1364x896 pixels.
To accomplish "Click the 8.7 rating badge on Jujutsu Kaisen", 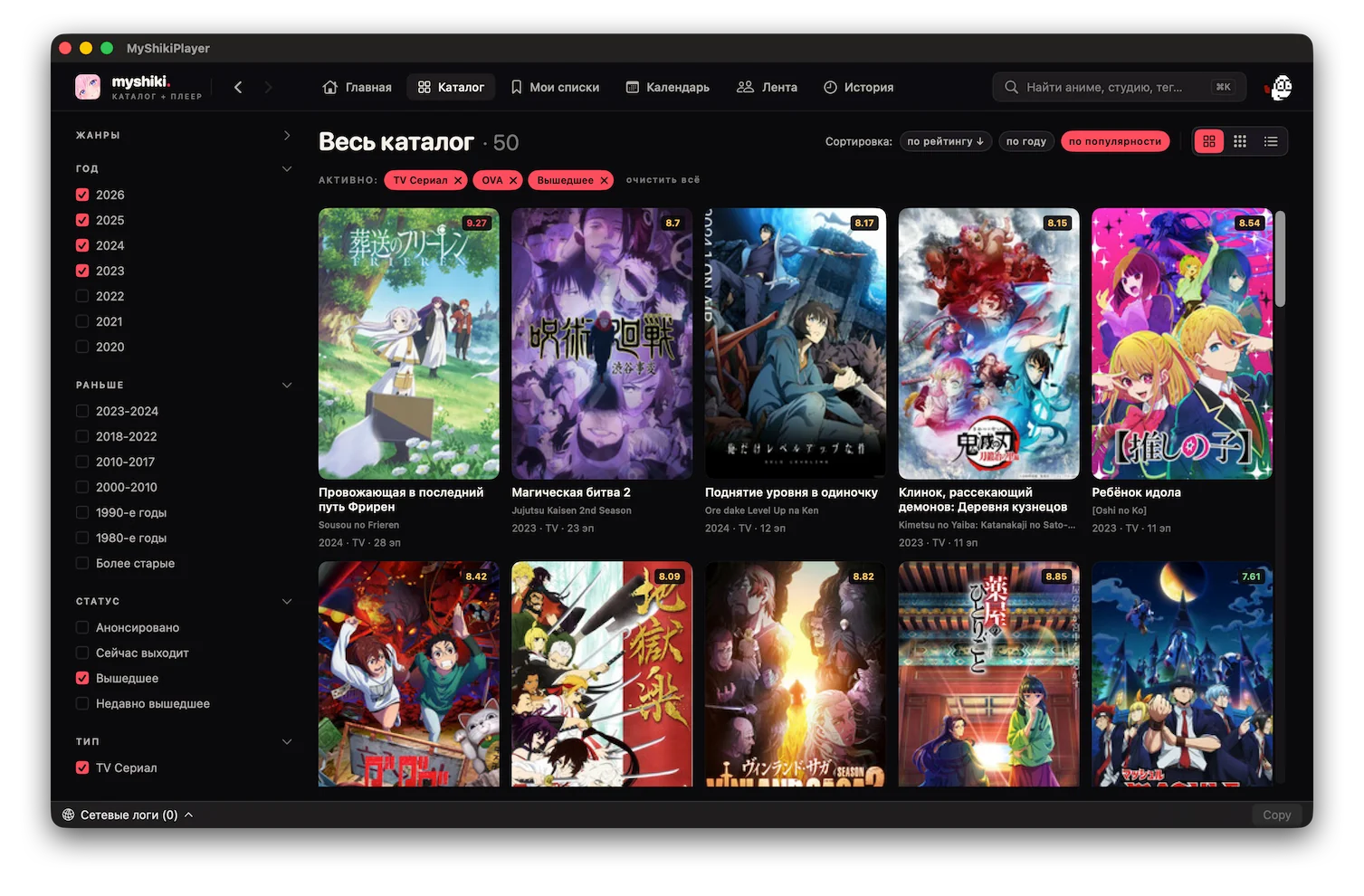I will tap(672, 223).
